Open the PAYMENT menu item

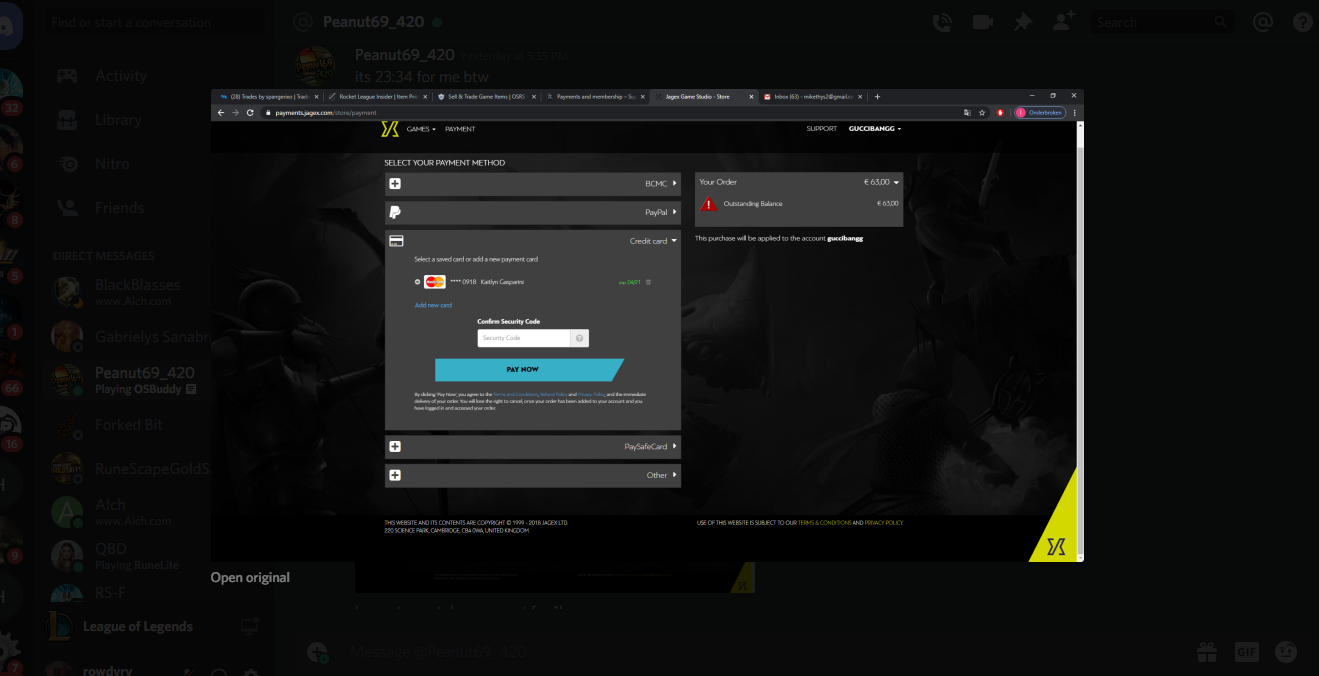click(460, 129)
